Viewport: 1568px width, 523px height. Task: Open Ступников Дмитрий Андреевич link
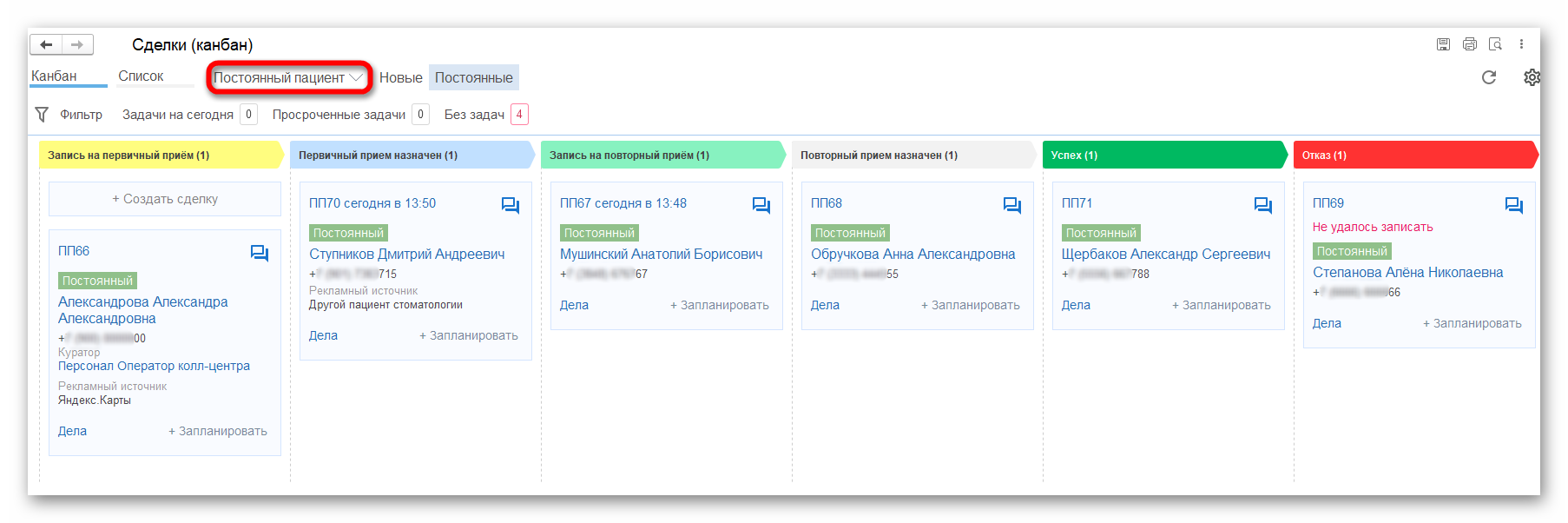[407, 255]
